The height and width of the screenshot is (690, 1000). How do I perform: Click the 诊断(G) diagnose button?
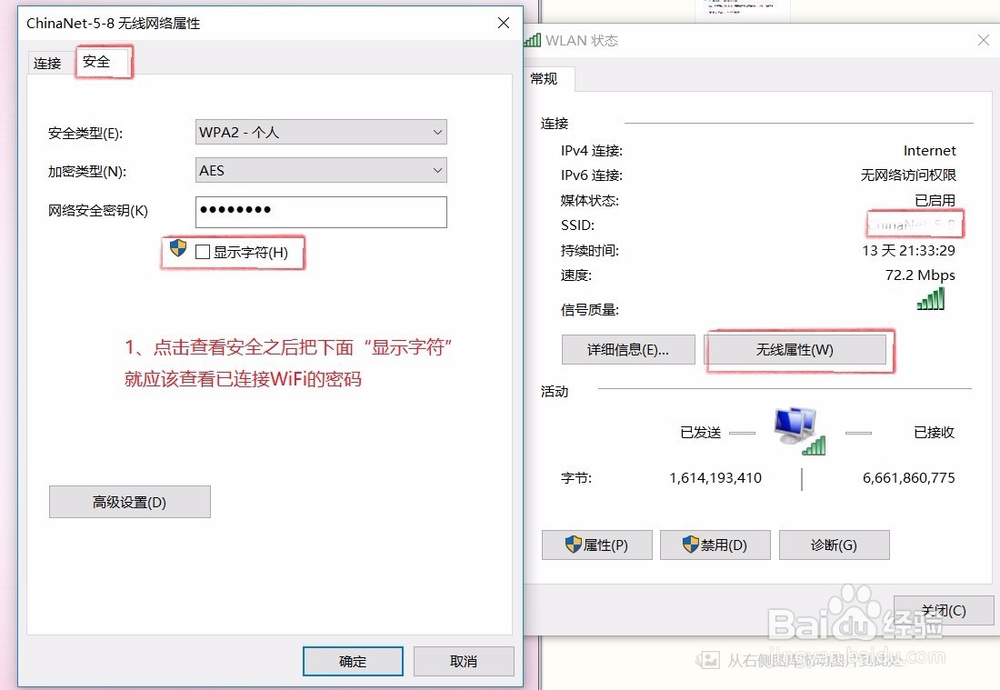coord(834,545)
